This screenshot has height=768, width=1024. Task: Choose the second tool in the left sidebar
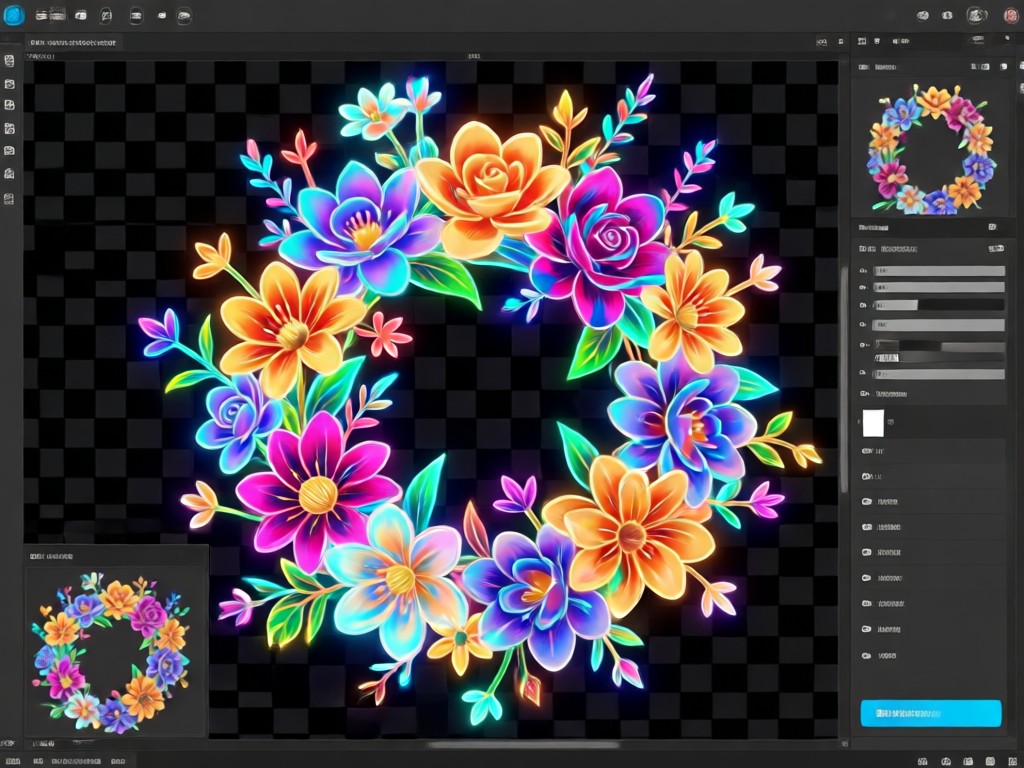pos(9,84)
